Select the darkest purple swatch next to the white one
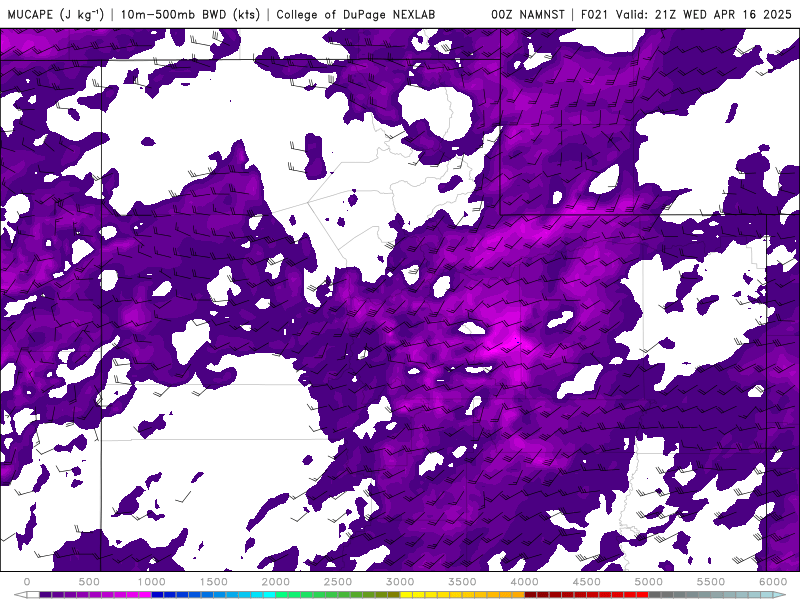800x600 pixels. tap(45, 594)
